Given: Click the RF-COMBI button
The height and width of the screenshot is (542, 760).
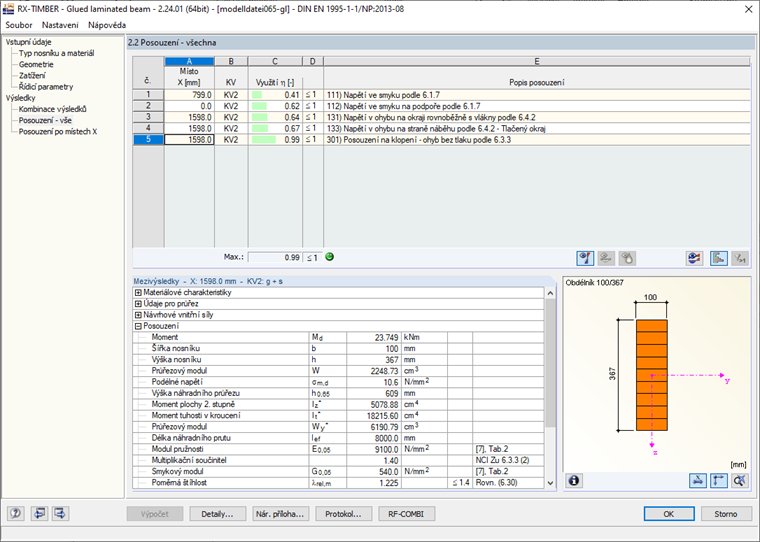Looking at the screenshot, I should [406, 514].
